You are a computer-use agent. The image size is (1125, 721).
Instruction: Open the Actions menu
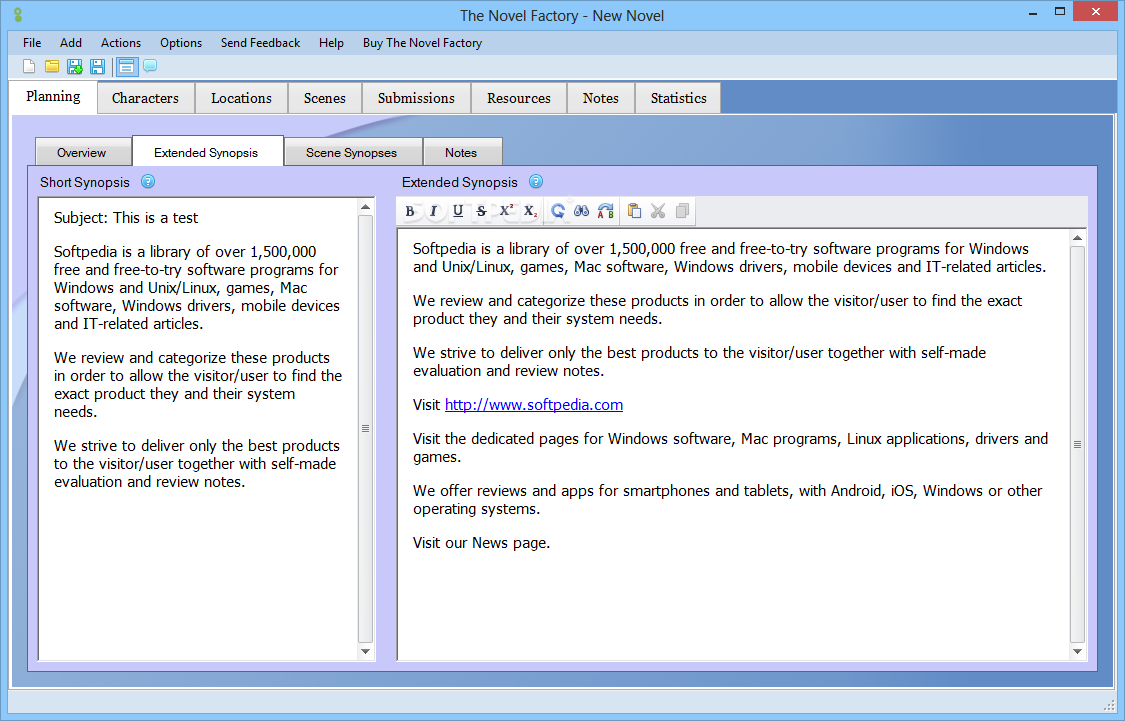pyautogui.click(x=121, y=43)
